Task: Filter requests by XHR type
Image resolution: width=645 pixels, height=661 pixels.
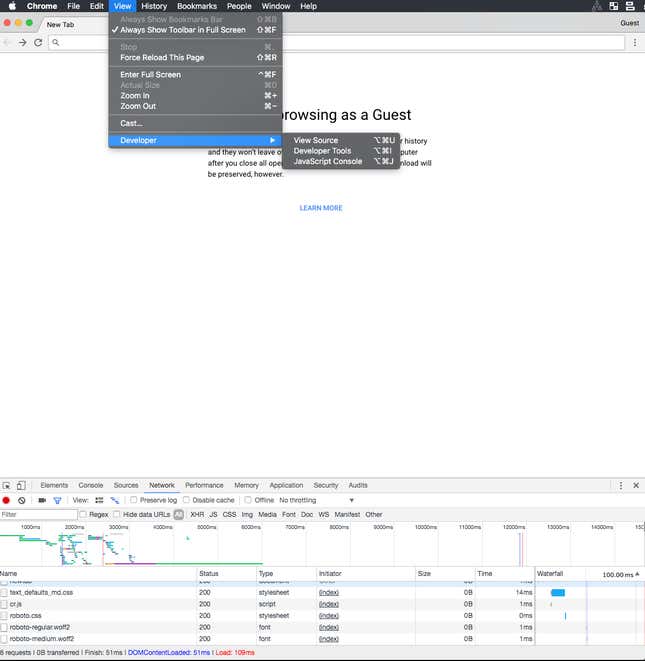Action: click(197, 514)
